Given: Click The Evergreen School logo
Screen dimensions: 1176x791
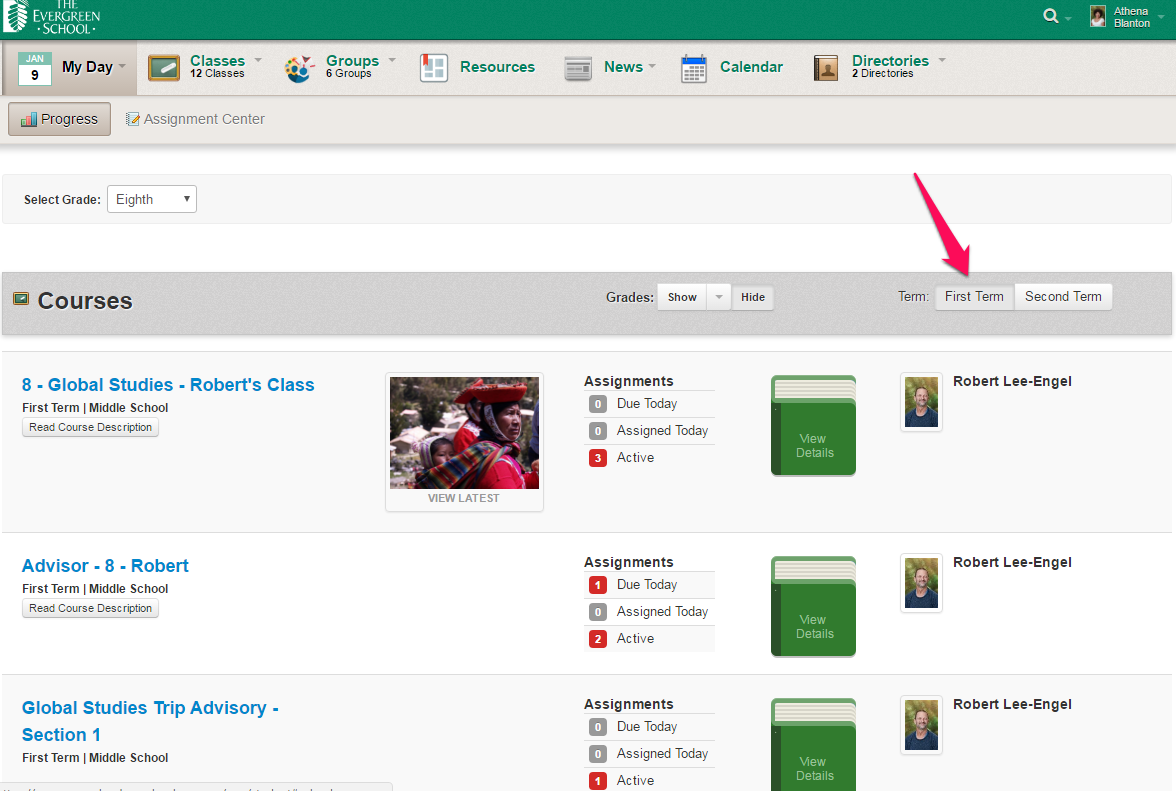Looking at the screenshot, I should [52, 17].
